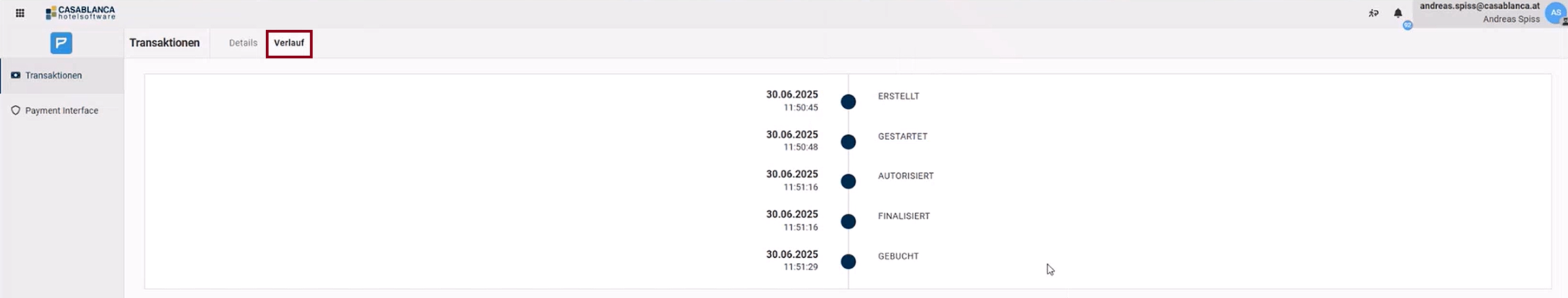Click the notification count badge

tap(1408, 25)
